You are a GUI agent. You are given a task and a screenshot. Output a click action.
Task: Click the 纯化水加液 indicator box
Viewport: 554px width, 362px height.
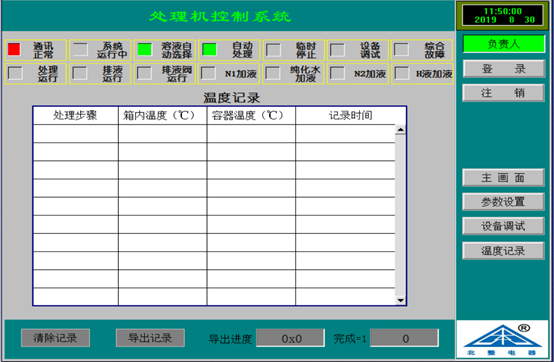pos(273,73)
